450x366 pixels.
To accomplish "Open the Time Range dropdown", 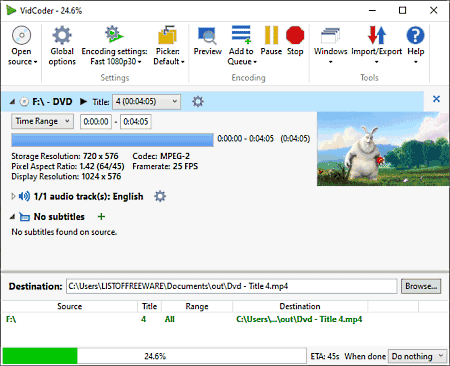I will [42, 121].
